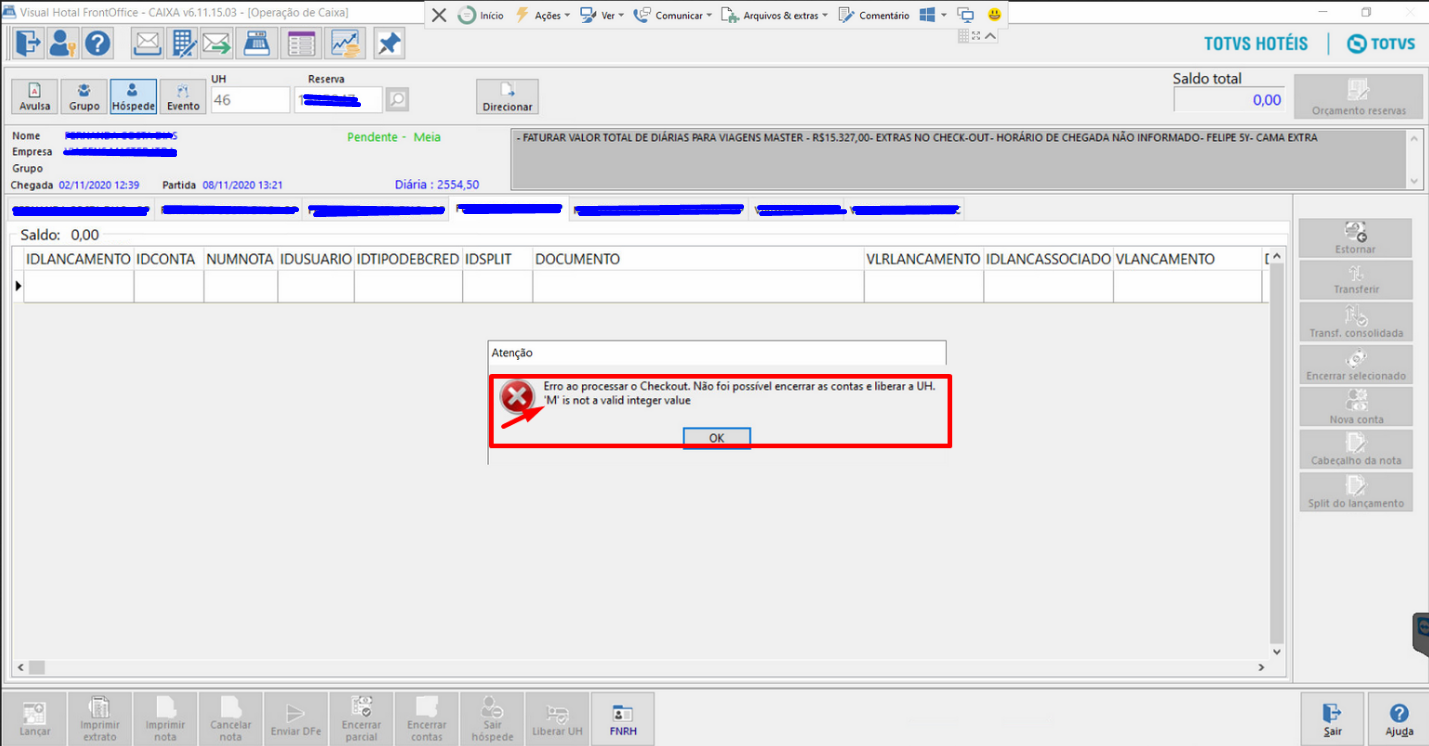This screenshot has width=1429, height=746.
Task: Open the FNRH form button
Action: click(623, 719)
